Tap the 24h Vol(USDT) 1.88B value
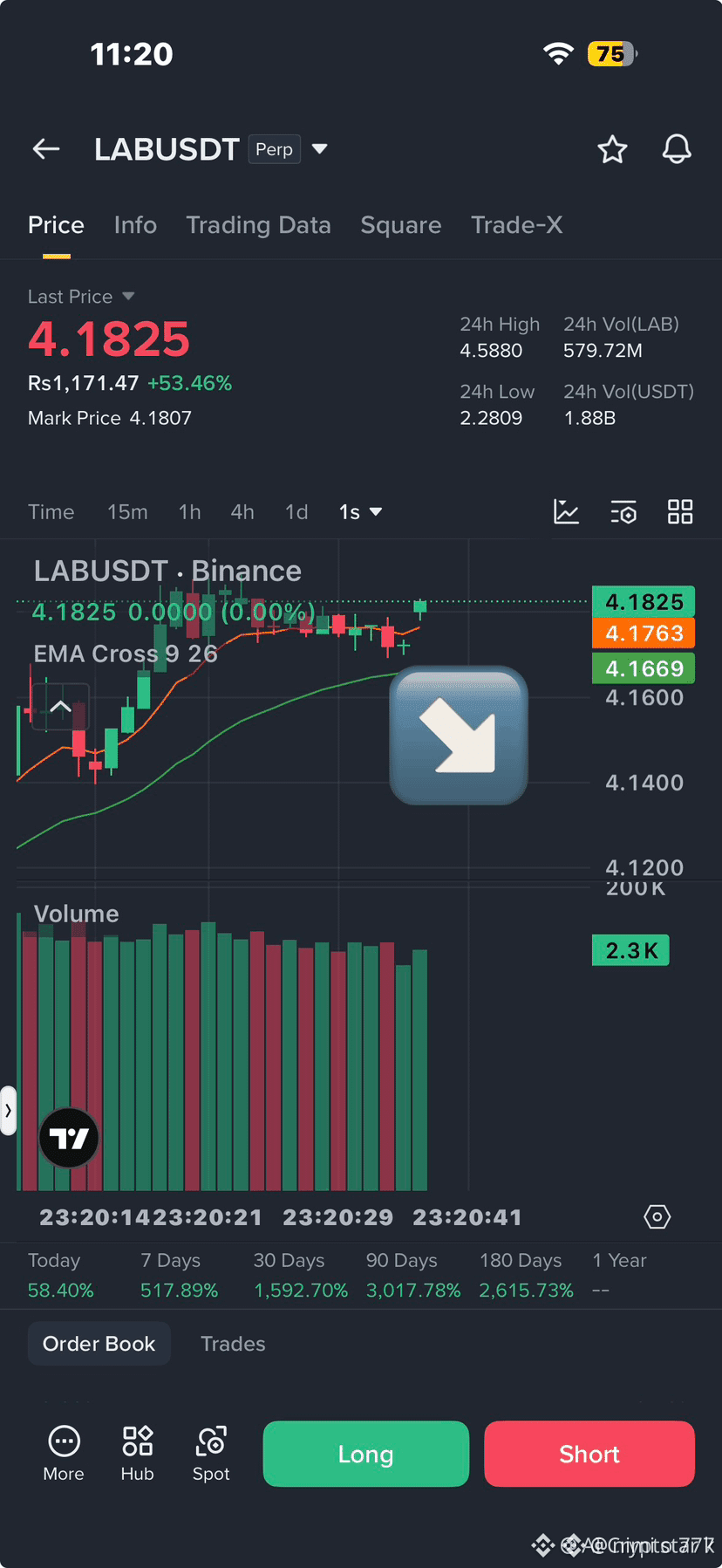This screenshot has height=1568, width=722. [x=589, y=418]
